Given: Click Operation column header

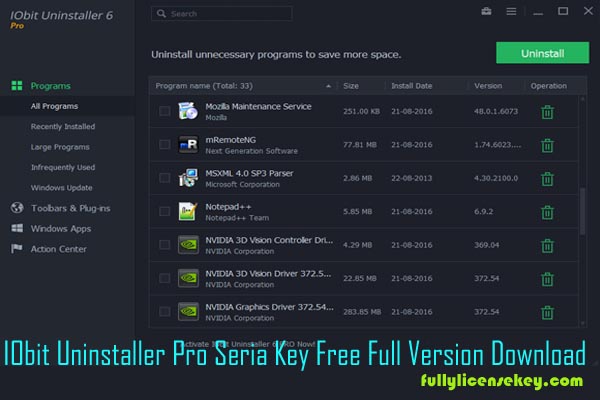Looking at the screenshot, I should [x=549, y=86].
